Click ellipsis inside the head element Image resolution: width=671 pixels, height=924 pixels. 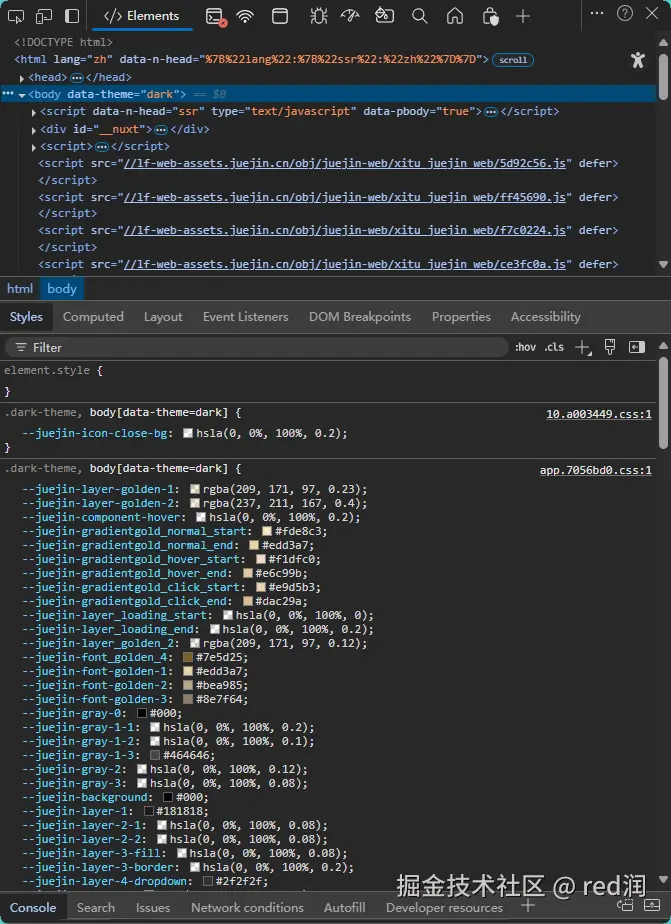77,78
